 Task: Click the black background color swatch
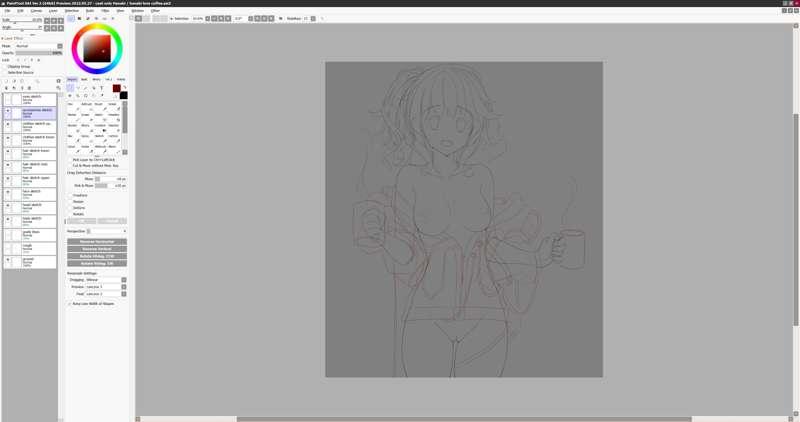point(123,95)
